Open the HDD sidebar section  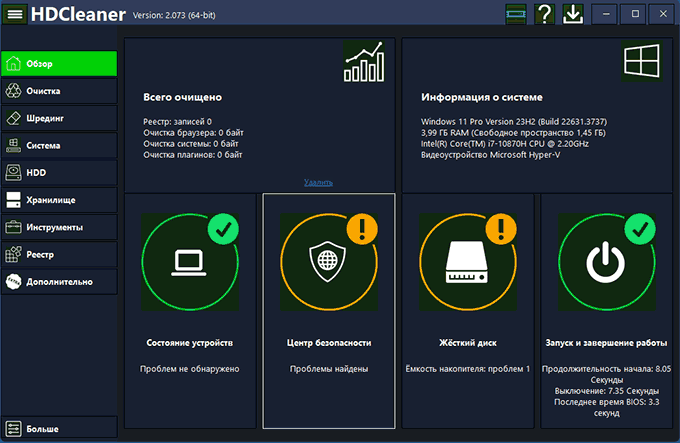point(59,173)
